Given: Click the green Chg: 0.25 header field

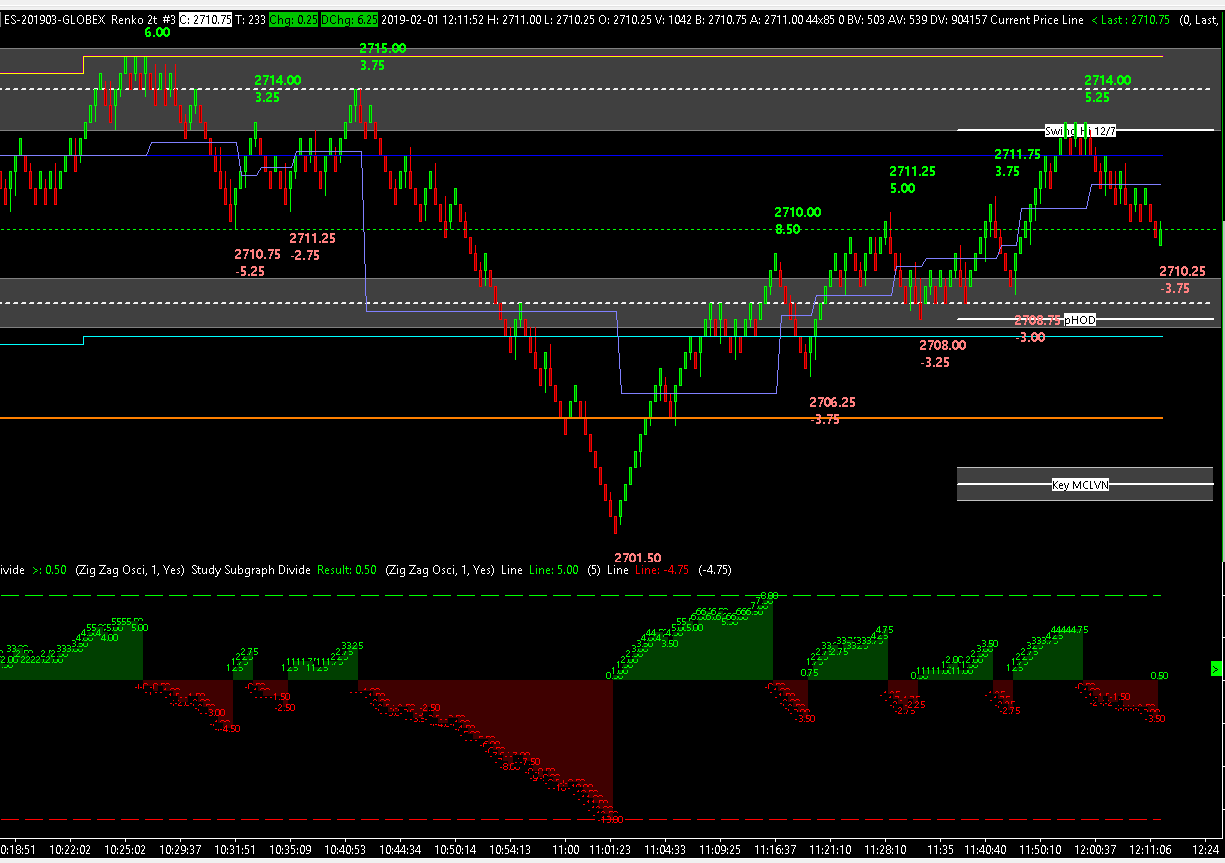Looking at the screenshot, I should click(x=293, y=20).
